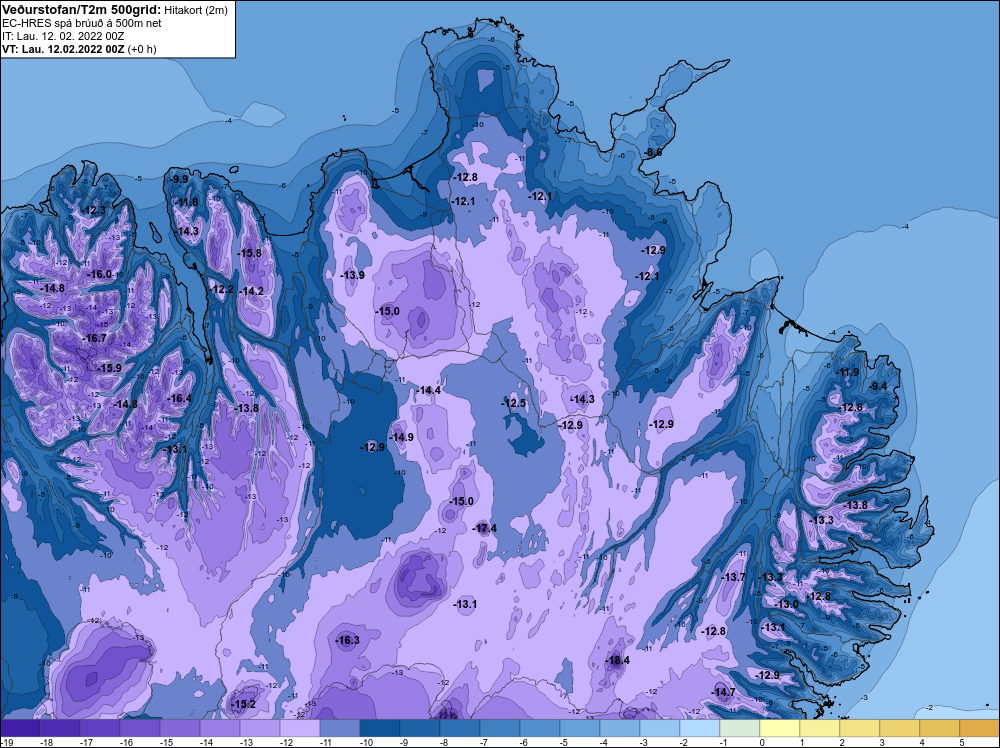Click the -9.4 temperature reading

tap(878, 386)
